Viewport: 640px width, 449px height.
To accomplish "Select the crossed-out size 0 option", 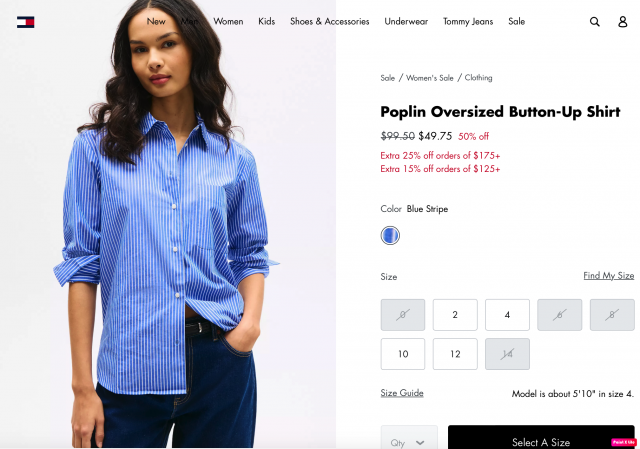I will [x=403, y=315].
